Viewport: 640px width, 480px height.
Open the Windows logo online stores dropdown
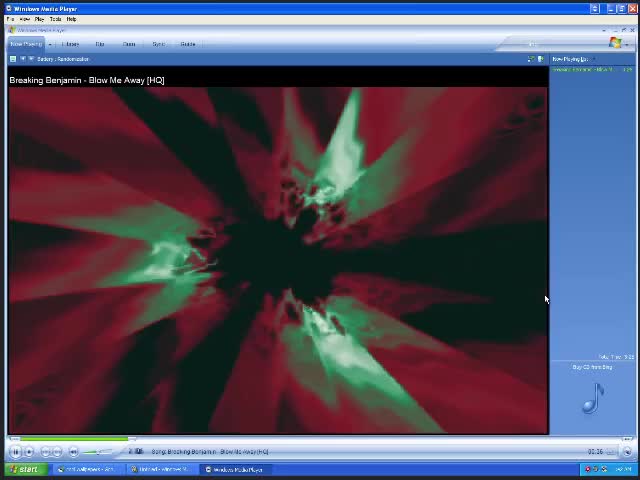point(627,44)
